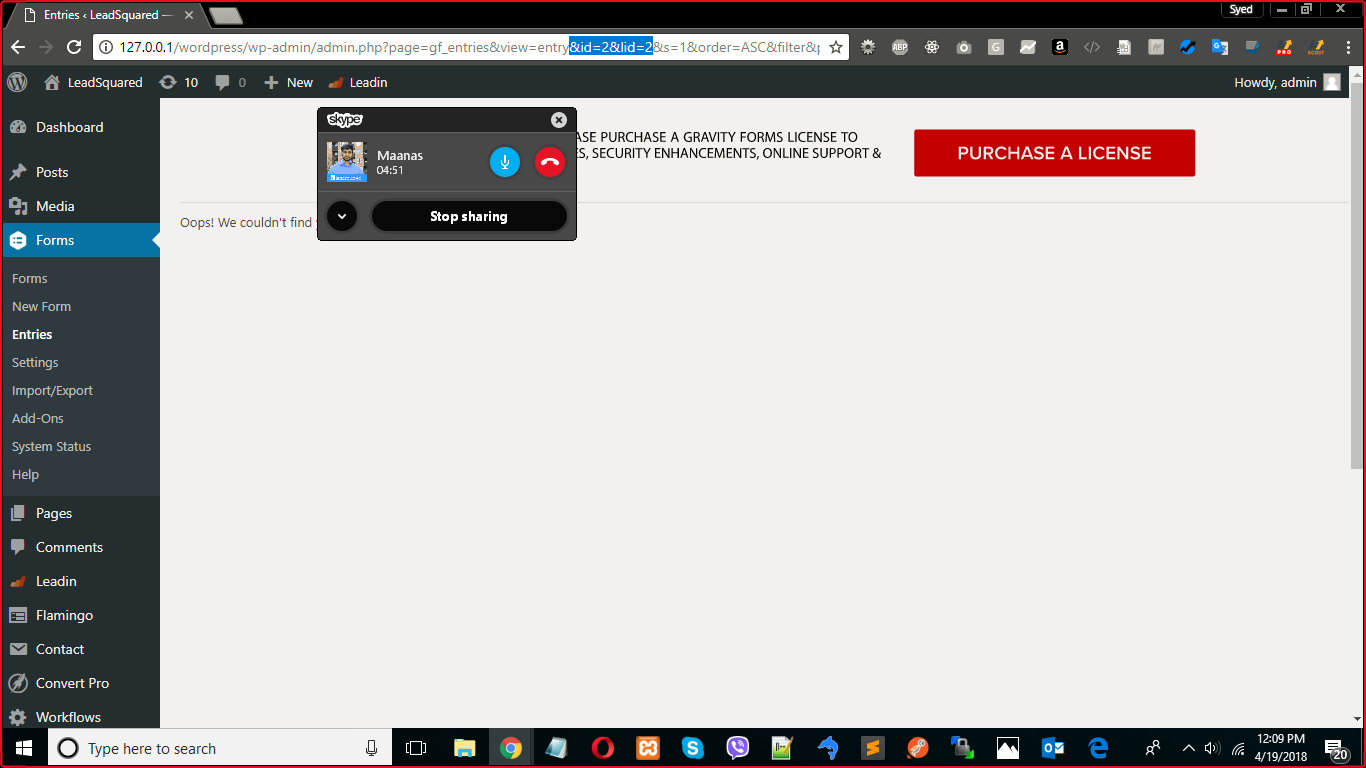Screen dimensions: 1366x768
Task: Open the React Developer Tools extension
Action: click(932, 47)
